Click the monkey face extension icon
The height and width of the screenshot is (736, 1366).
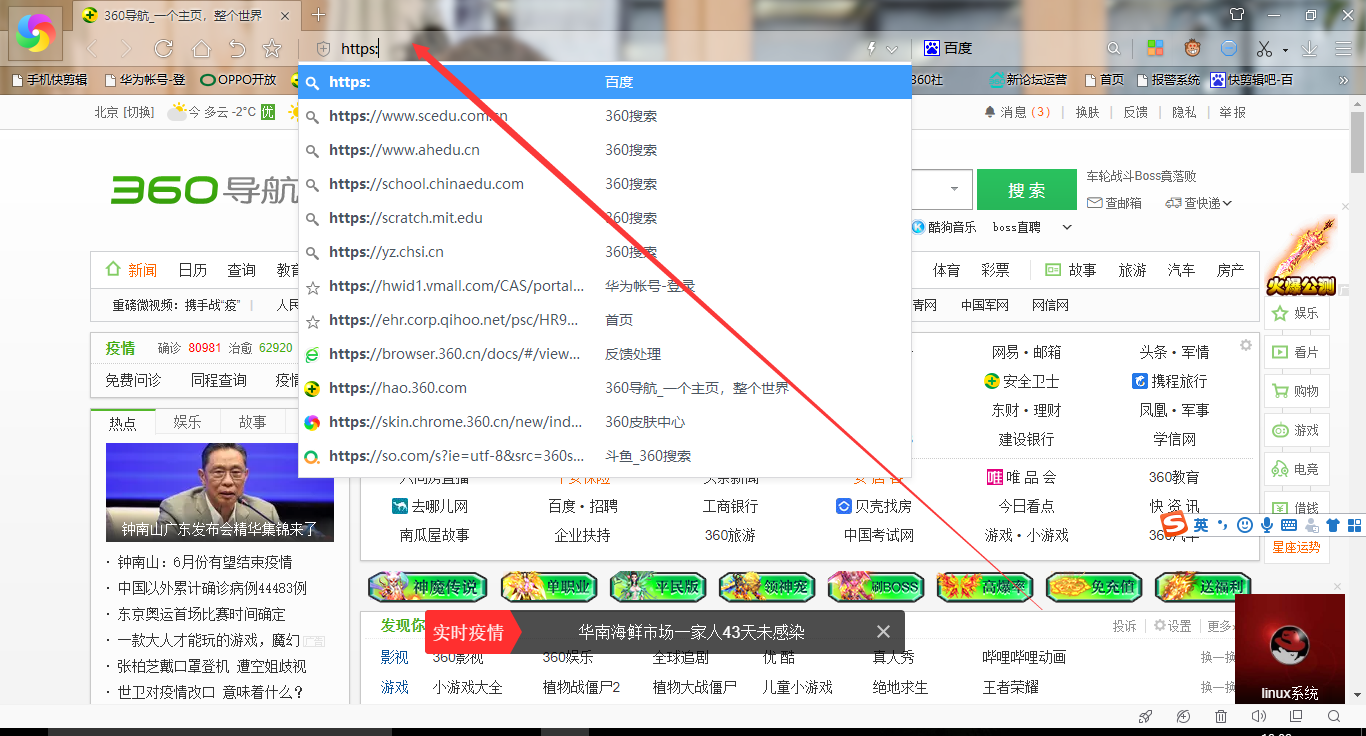[1192, 48]
